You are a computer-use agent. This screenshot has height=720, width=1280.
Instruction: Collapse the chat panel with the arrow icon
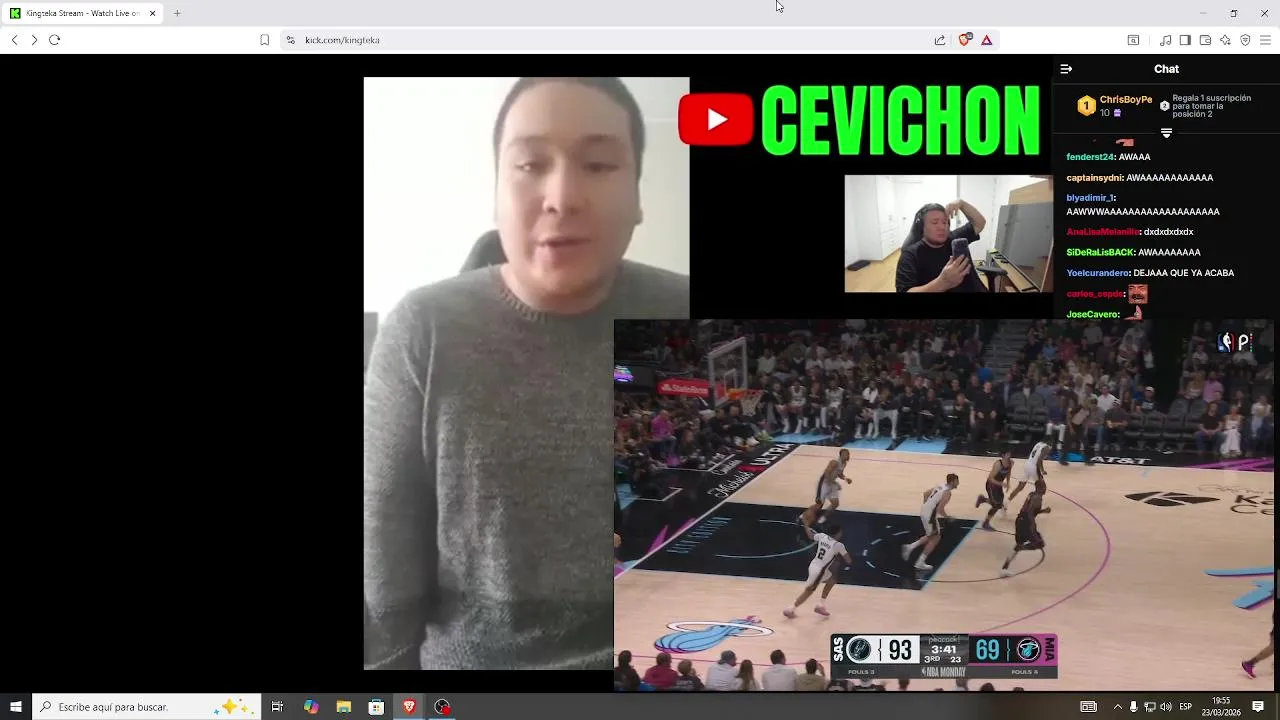click(1066, 69)
